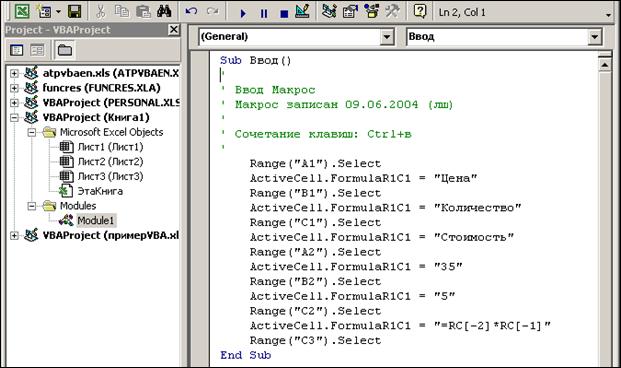Open the Toolbox icon
The width and height of the screenshot is (621, 368).
(x=392, y=11)
